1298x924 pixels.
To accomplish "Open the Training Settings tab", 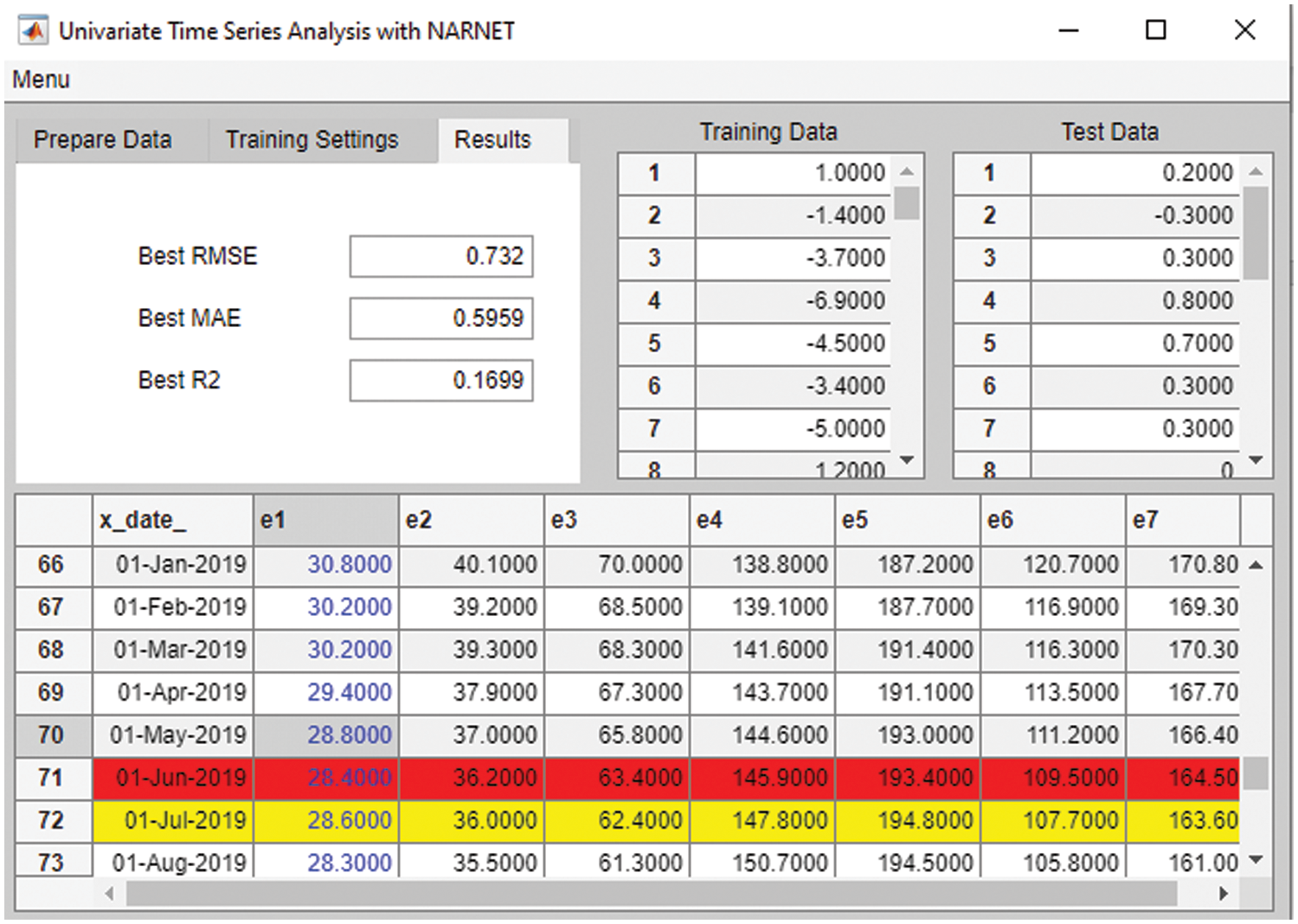I will [312, 140].
